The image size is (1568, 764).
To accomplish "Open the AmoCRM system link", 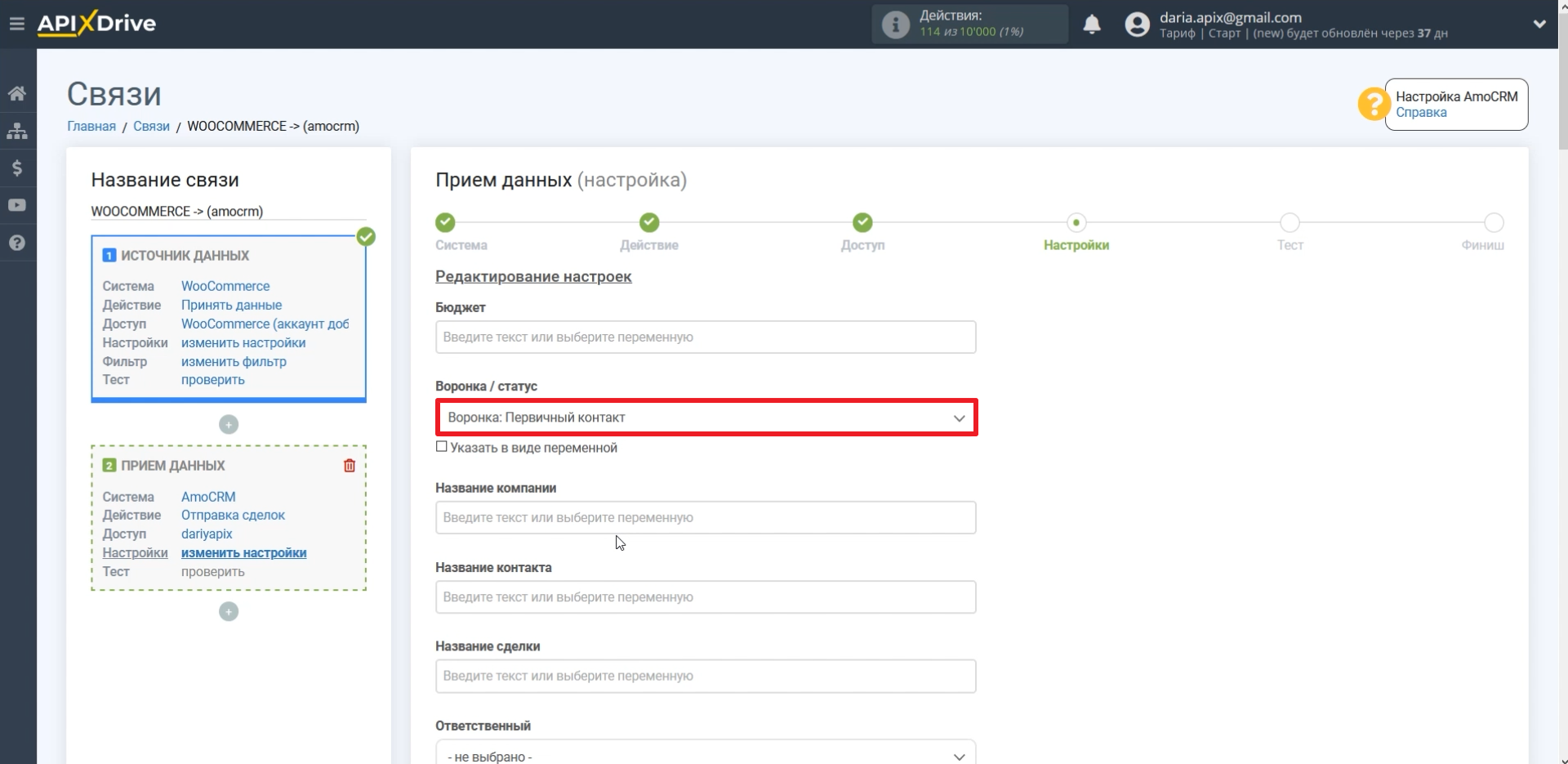I will [208, 497].
